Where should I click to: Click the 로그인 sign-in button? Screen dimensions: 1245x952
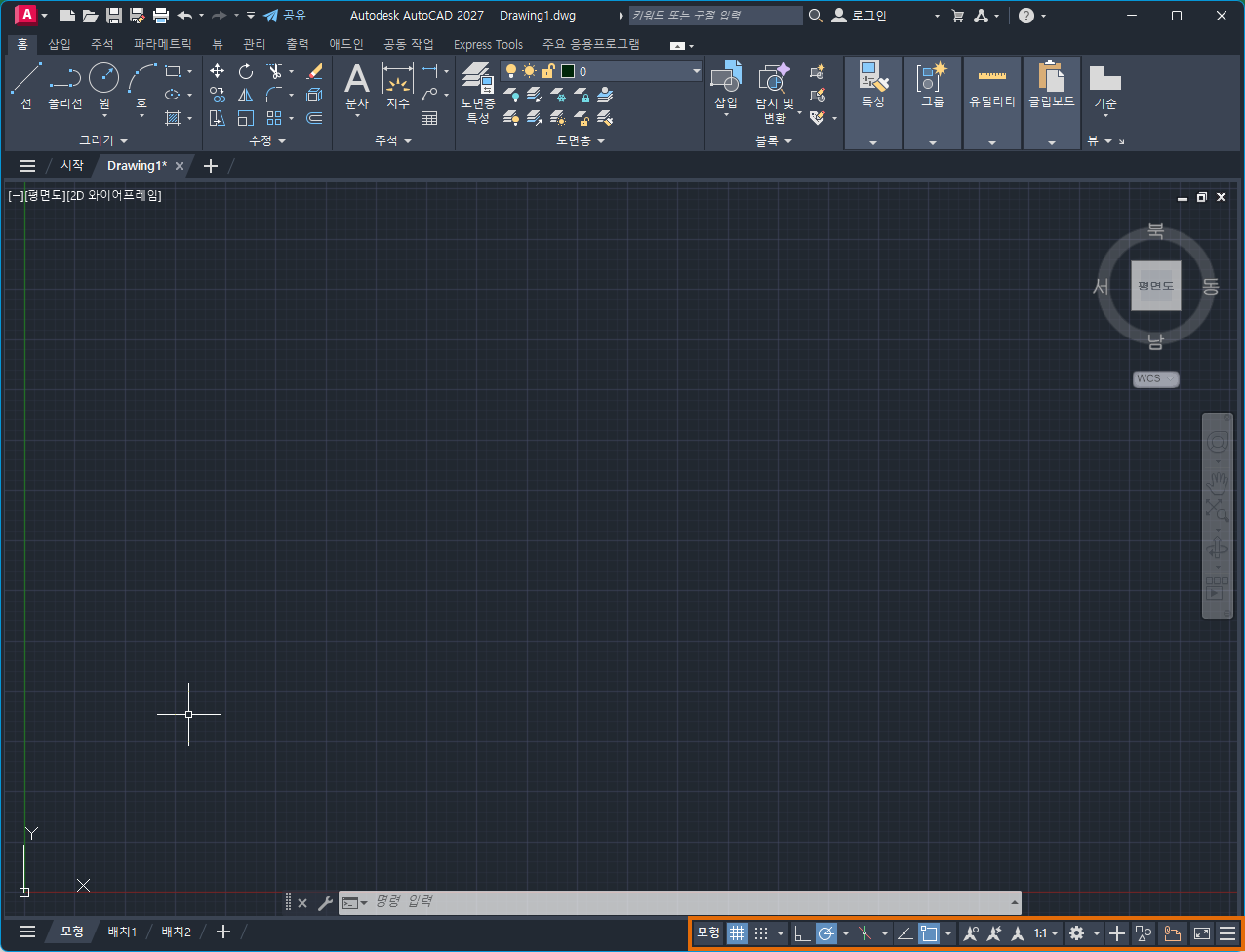pos(859,16)
